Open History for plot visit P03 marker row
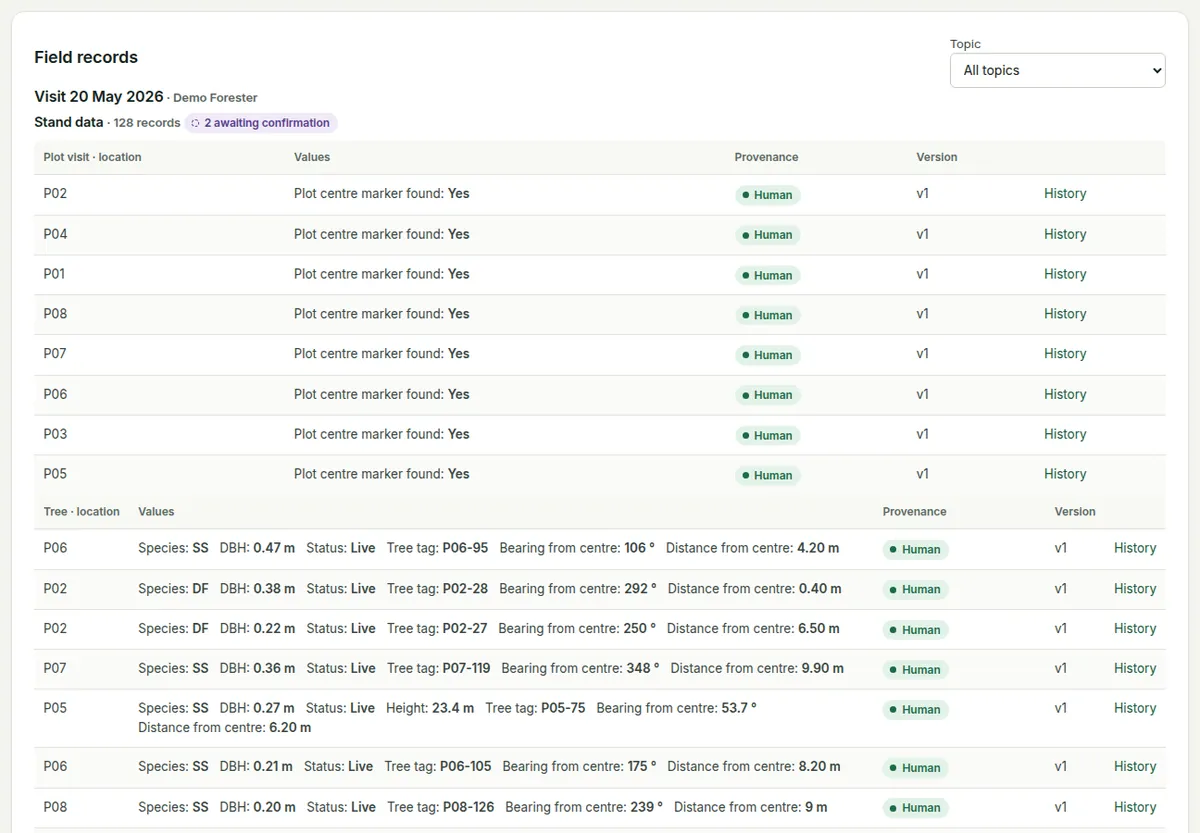Image resolution: width=1200 pixels, height=833 pixels. pos(1065,434)
